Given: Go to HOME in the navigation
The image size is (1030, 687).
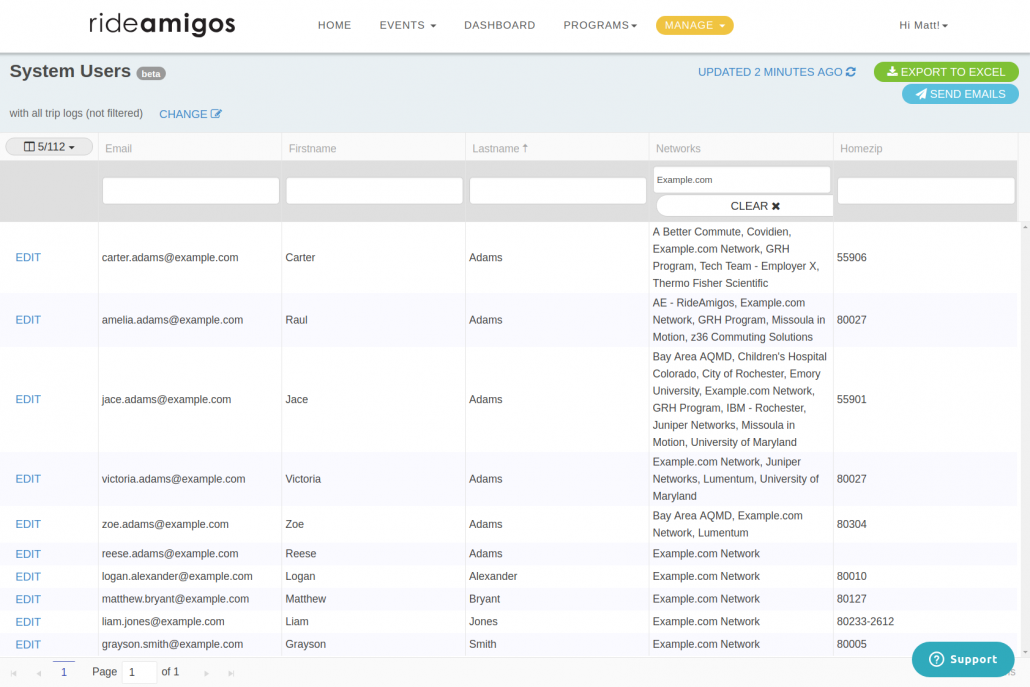Looking at the screenshot, I should pyautogui.click(x=334, y=25).
